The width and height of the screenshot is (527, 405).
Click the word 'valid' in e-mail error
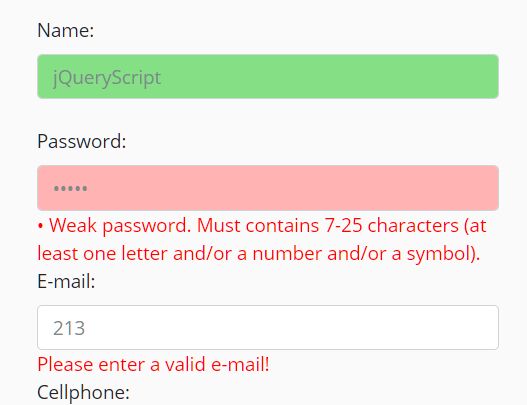pos(185,364)
